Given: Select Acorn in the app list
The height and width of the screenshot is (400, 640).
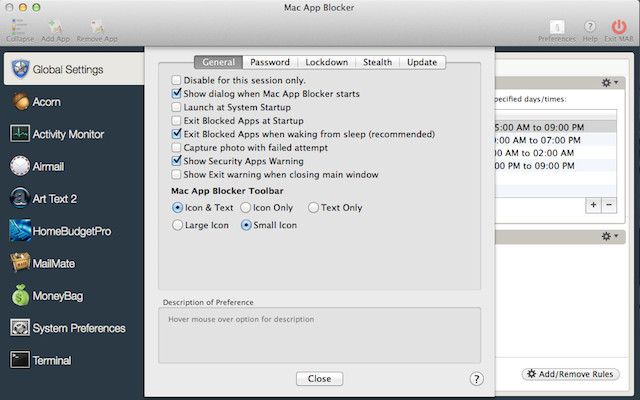Looking at the screenshot, I should pyautogui.click(x=74, y=102).
